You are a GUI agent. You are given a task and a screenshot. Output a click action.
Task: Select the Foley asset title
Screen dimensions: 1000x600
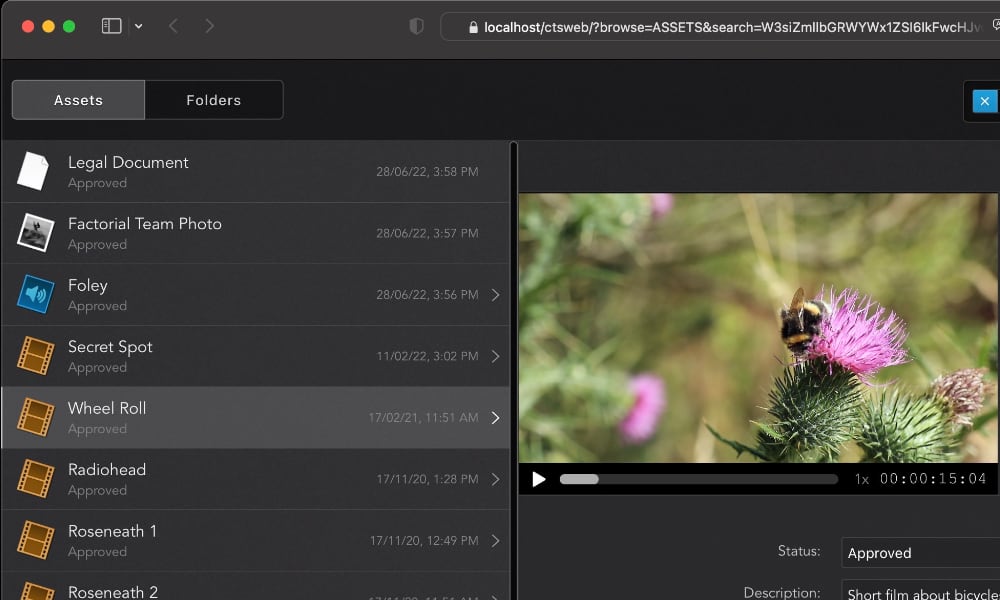point(87,286)
